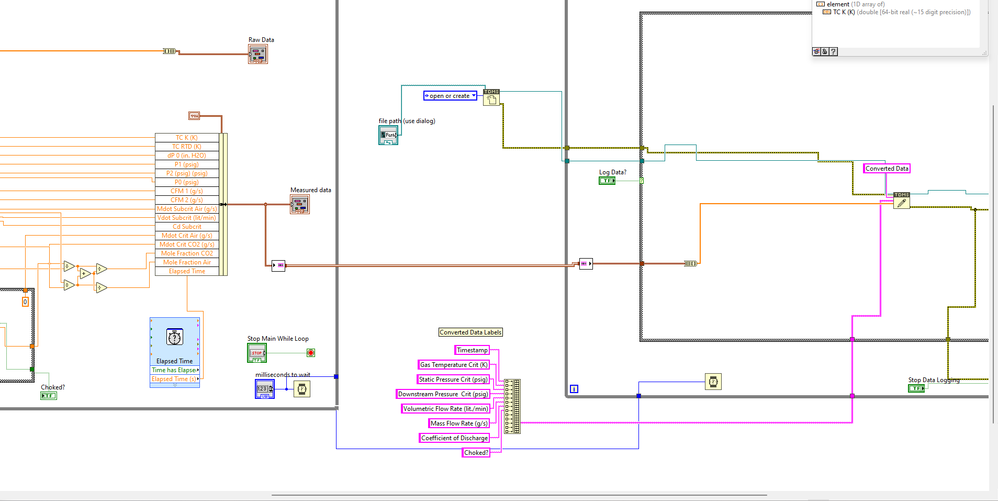Image resolution: width=998 pixels, height=501 pixels.
Task: Select the 'dP 0 (in. H2O)' bundle element
Action: (186, 155)
